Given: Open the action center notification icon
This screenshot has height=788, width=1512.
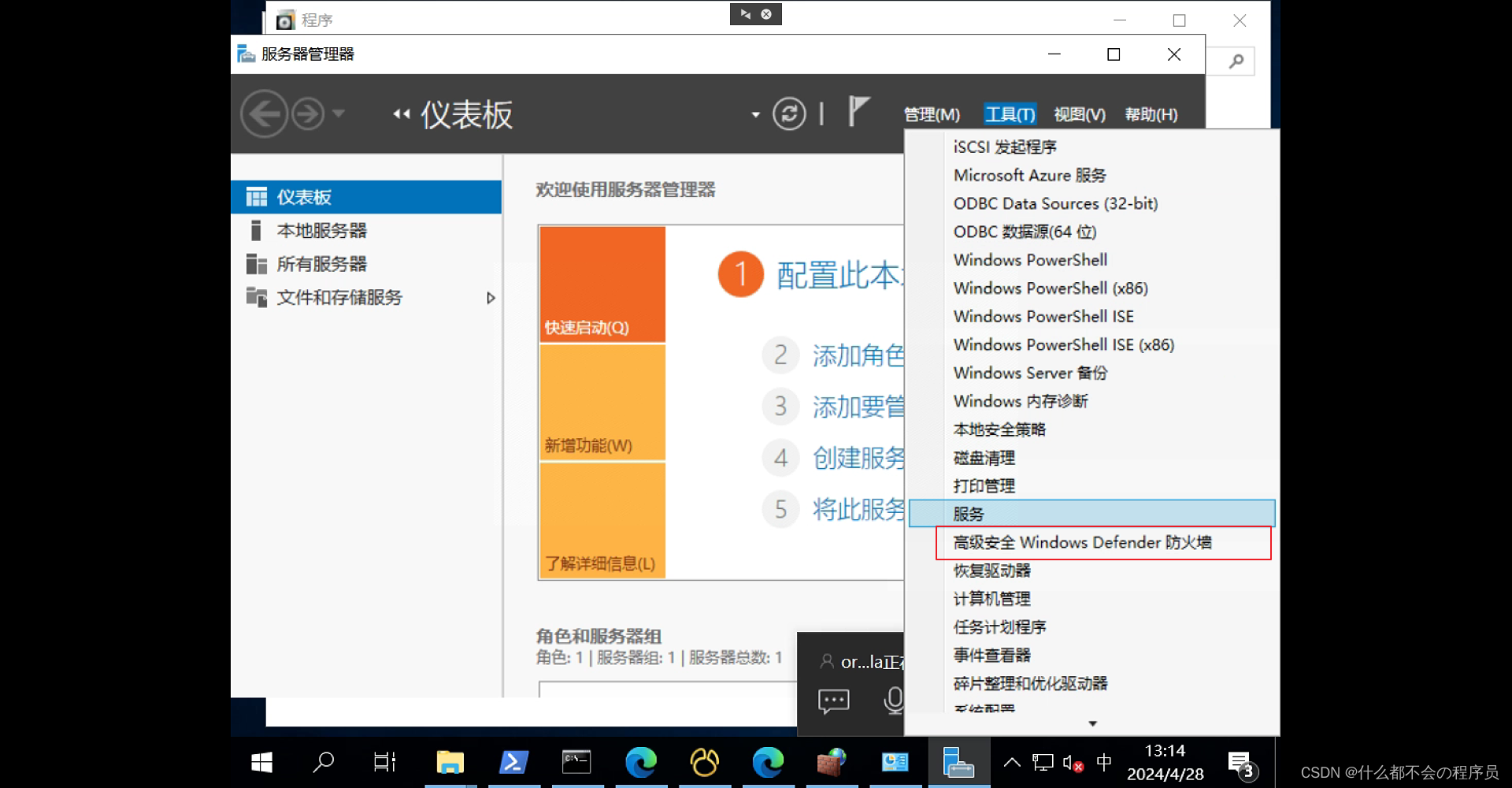Looking at the screenshot, I should click(1243, 764).
